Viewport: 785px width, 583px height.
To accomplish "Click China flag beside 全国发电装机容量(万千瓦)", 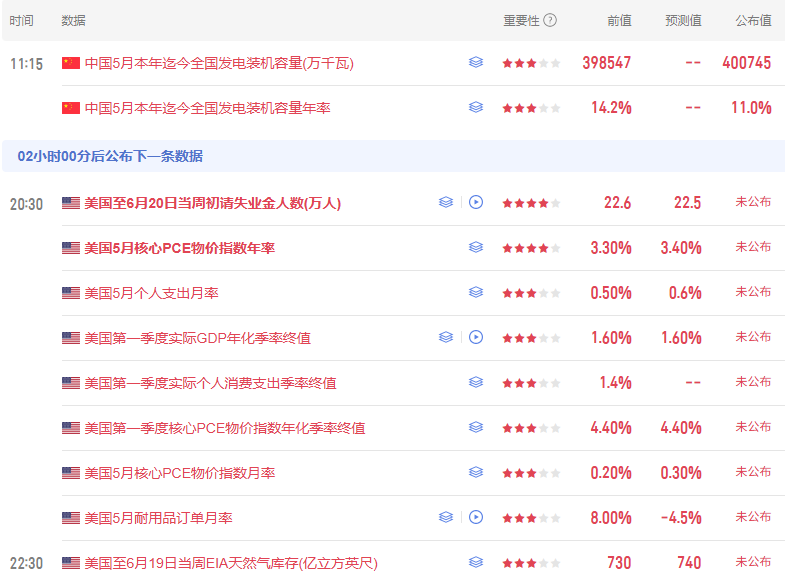I will 71,63.
